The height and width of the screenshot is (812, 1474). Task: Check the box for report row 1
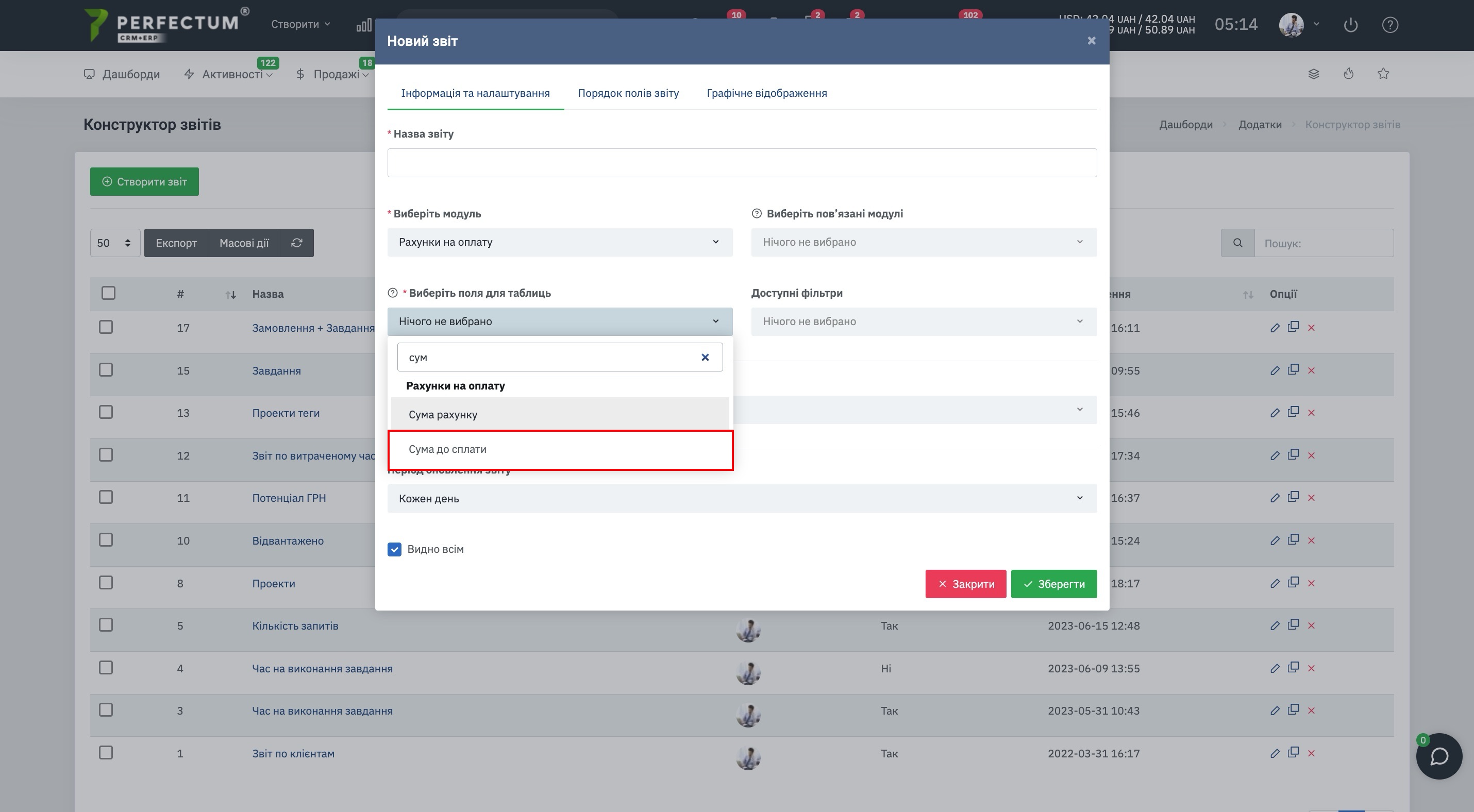tap(106, 753)
